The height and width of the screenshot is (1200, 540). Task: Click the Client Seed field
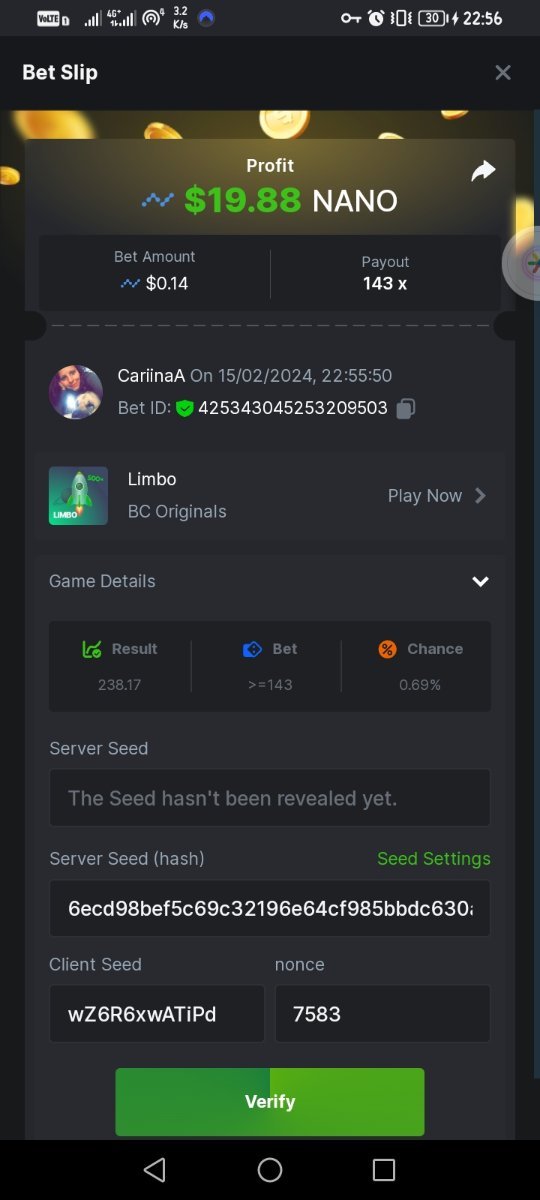click(157, 1014)
